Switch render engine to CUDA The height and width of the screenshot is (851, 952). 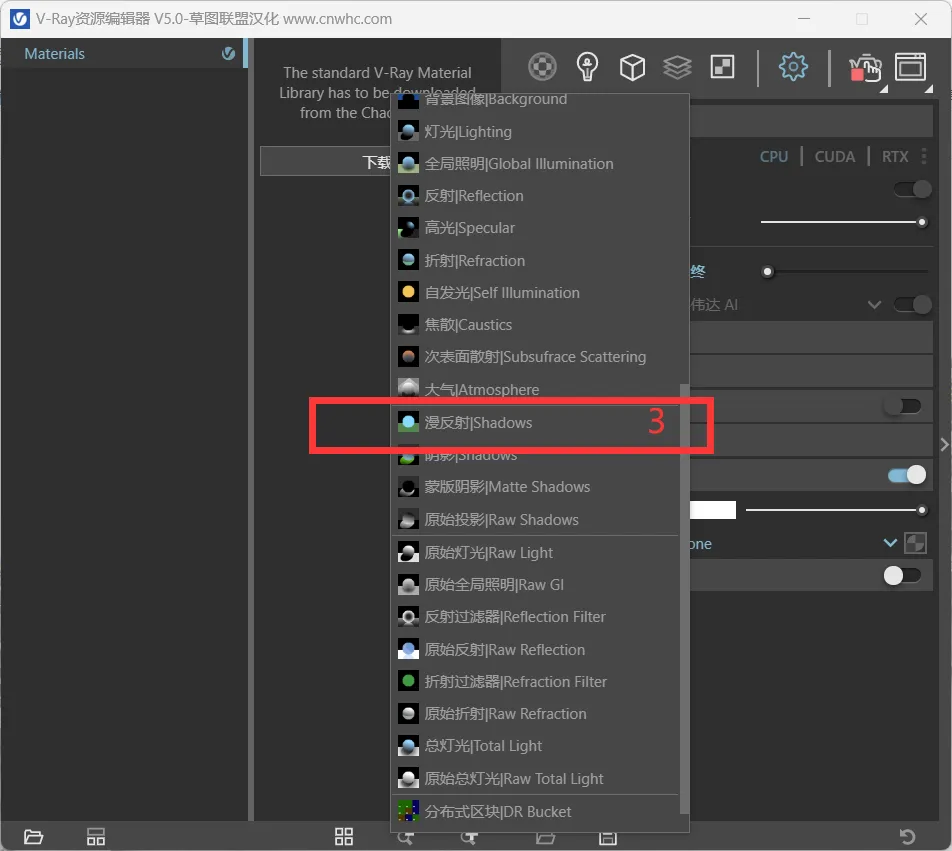point(834,157)
